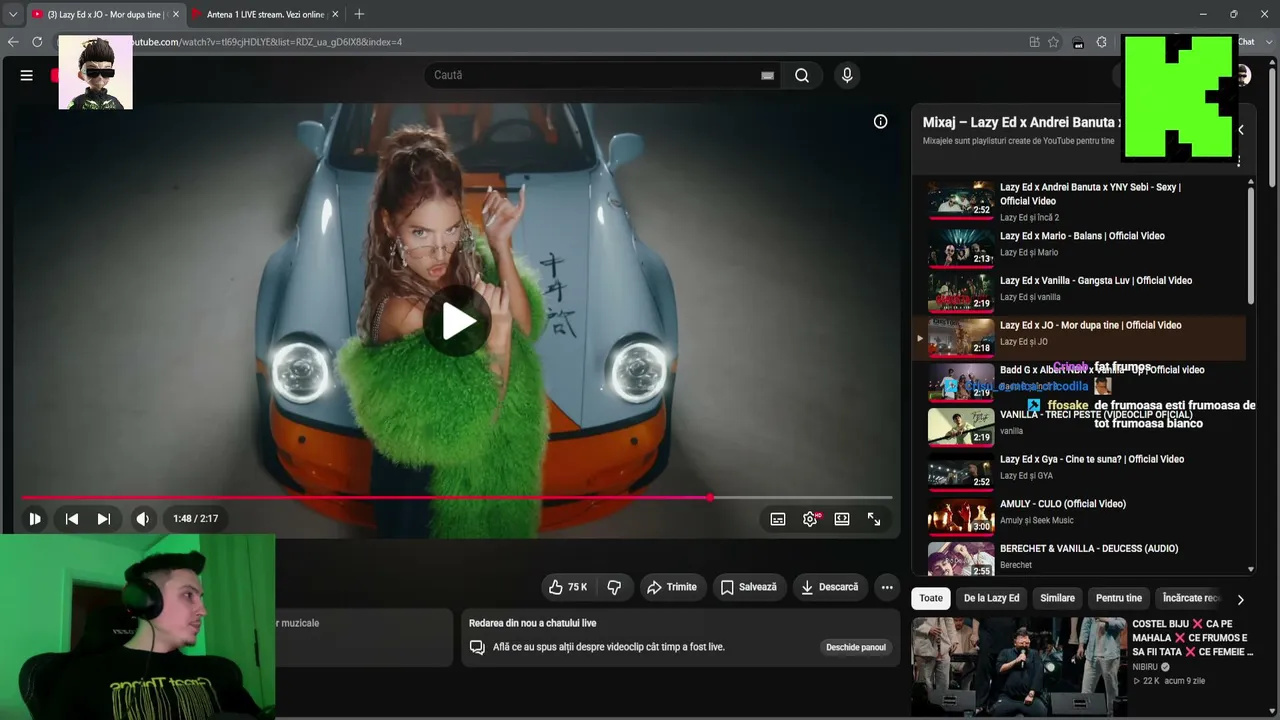Toggle subtitles on the player
Viewport: 1280px width, 720px height.
[x=778, y=519]
